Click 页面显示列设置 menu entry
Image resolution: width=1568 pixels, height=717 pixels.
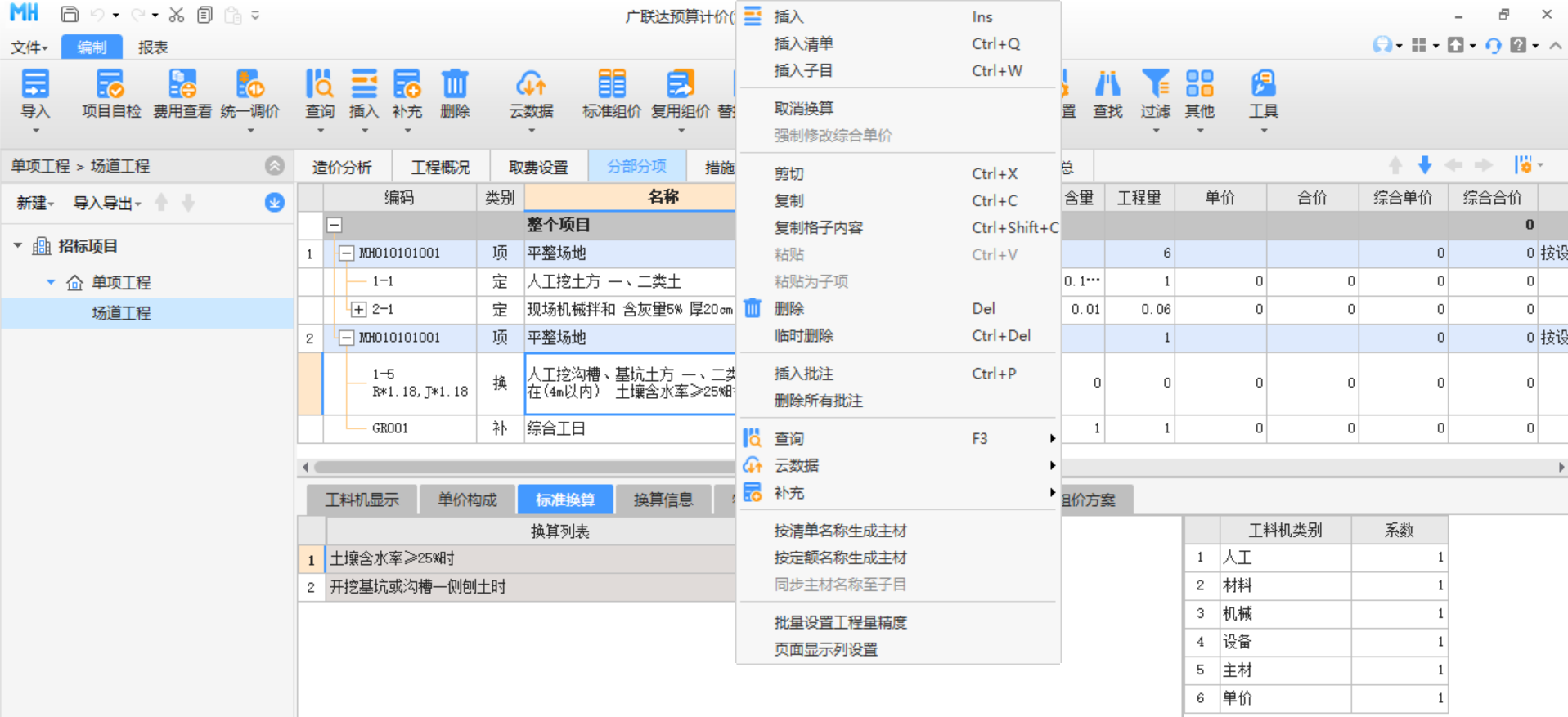825,650
